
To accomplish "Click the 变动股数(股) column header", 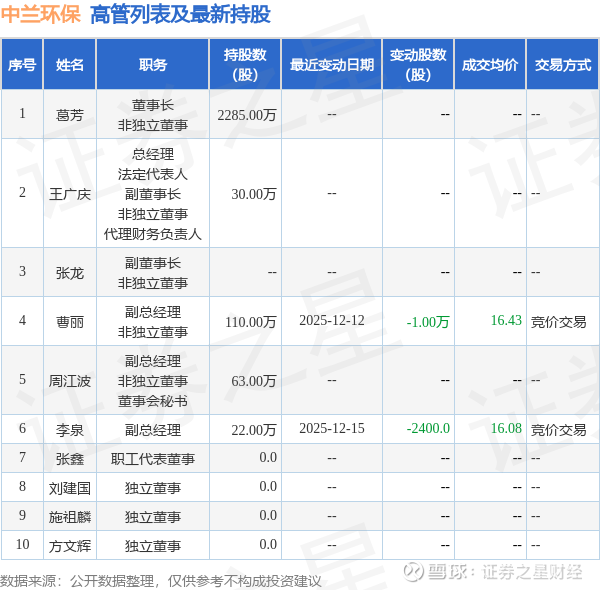I will pyautogui.click(x=418, y=65).
